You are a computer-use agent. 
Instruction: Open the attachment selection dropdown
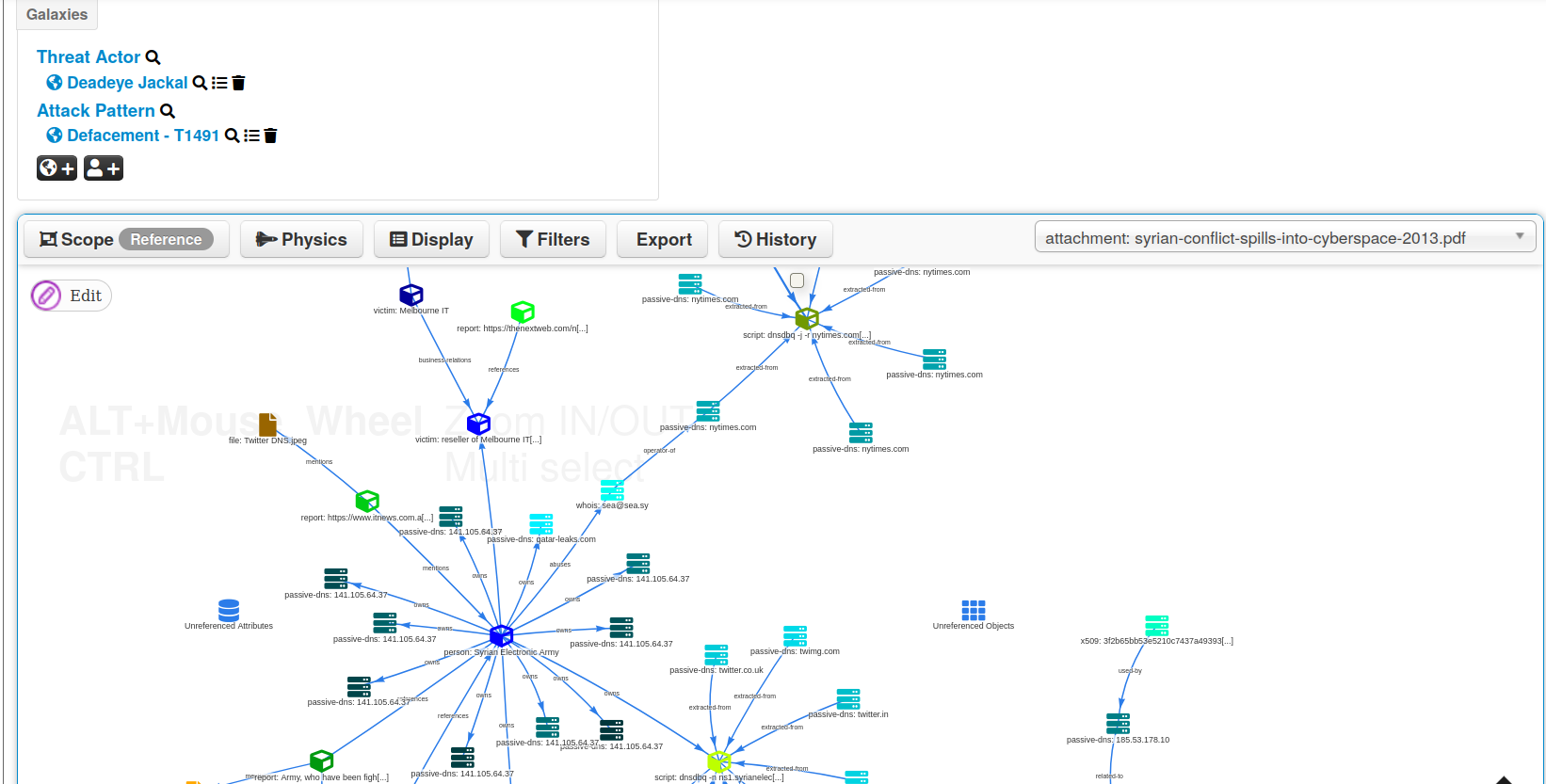[x=1284, y=238]
